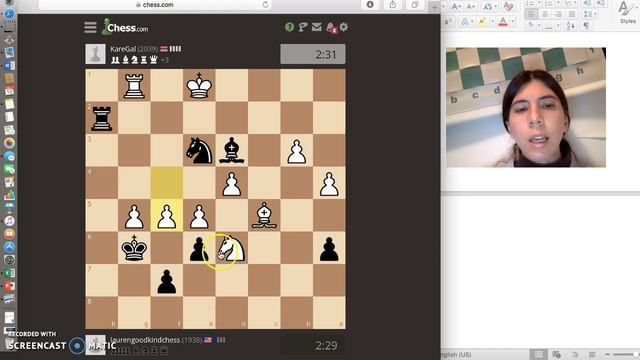The height and width of the screenshot is (360, 640).
Task: Open messages envelope icon
Action: point(316,27)
